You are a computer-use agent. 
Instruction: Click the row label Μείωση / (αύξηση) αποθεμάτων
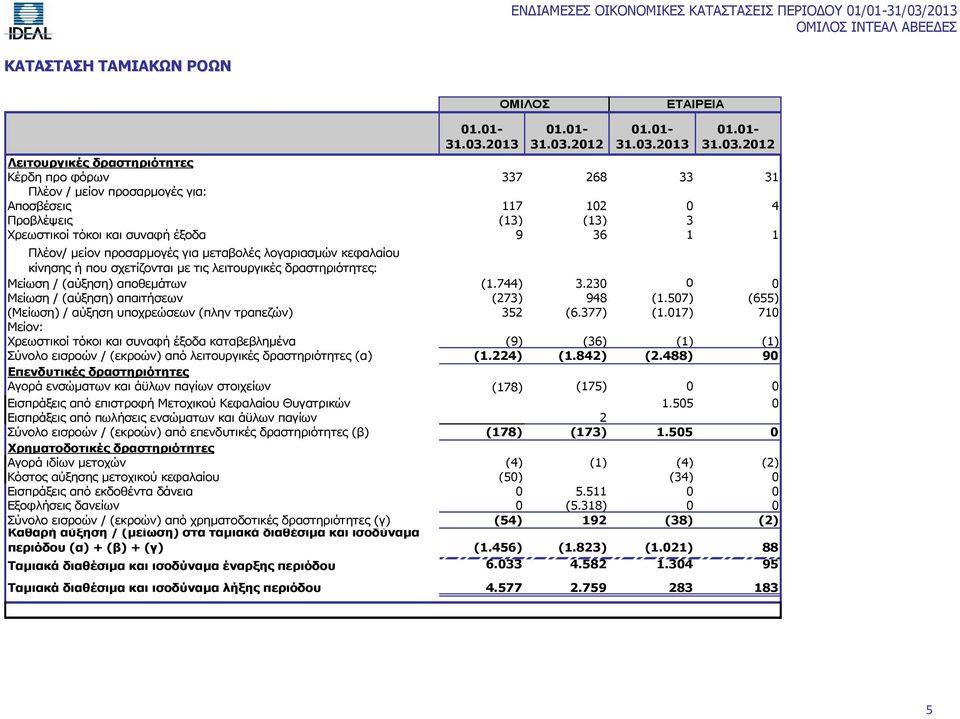pos(97,284)
